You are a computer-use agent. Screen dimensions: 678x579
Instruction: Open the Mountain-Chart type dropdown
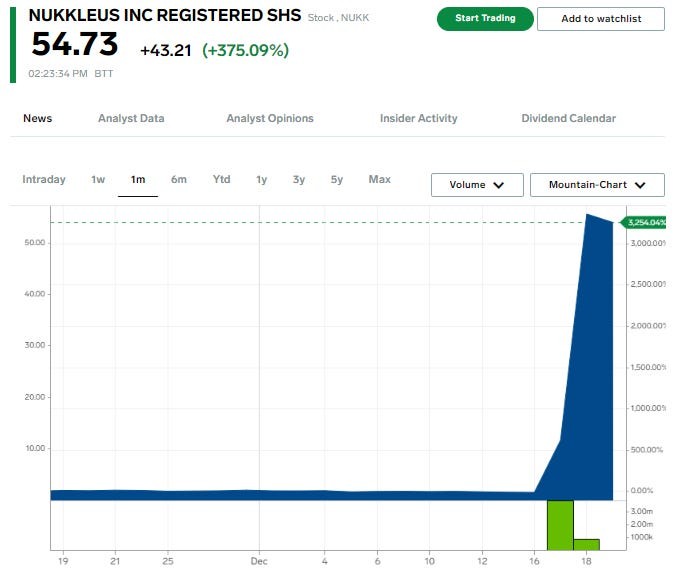[597, 185]
